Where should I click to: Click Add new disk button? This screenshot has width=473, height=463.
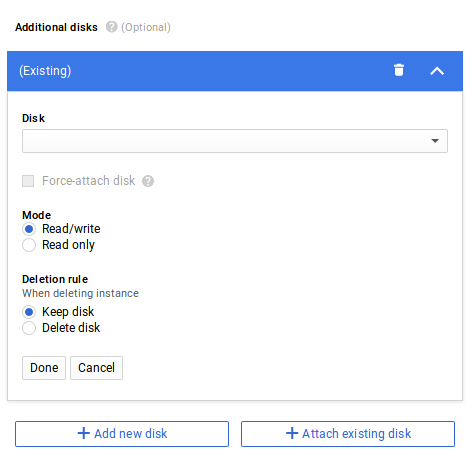[x=122, y=434]
